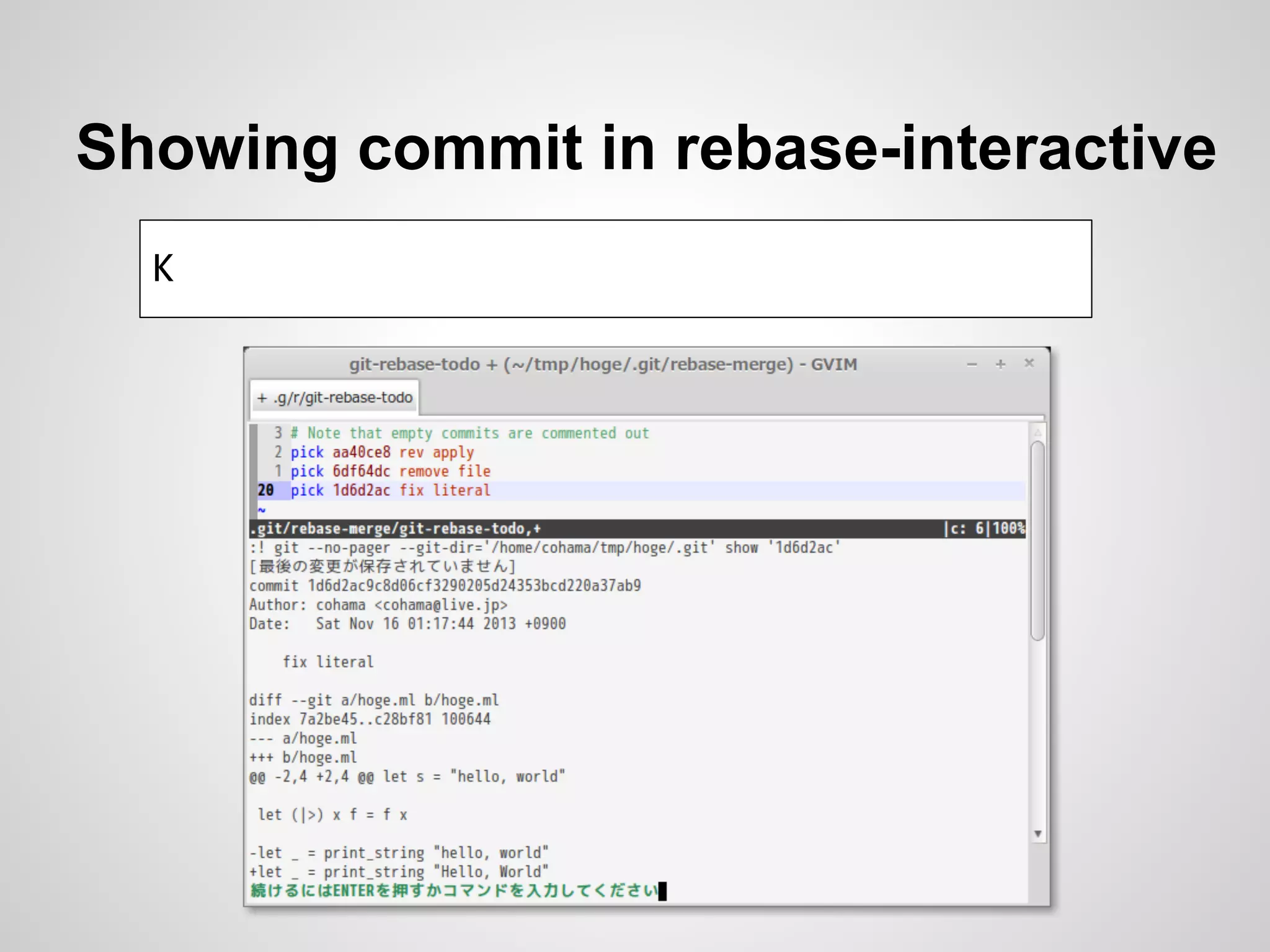Click the scrollbar down arrow in GVIM
This screenshot has height=952, width=1270.
point(1037,834)
